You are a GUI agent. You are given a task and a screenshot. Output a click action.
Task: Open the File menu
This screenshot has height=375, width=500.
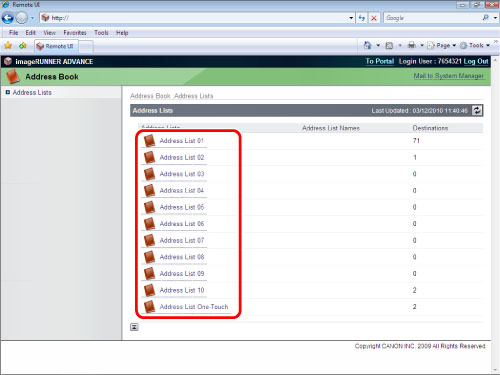pos(14,33)
